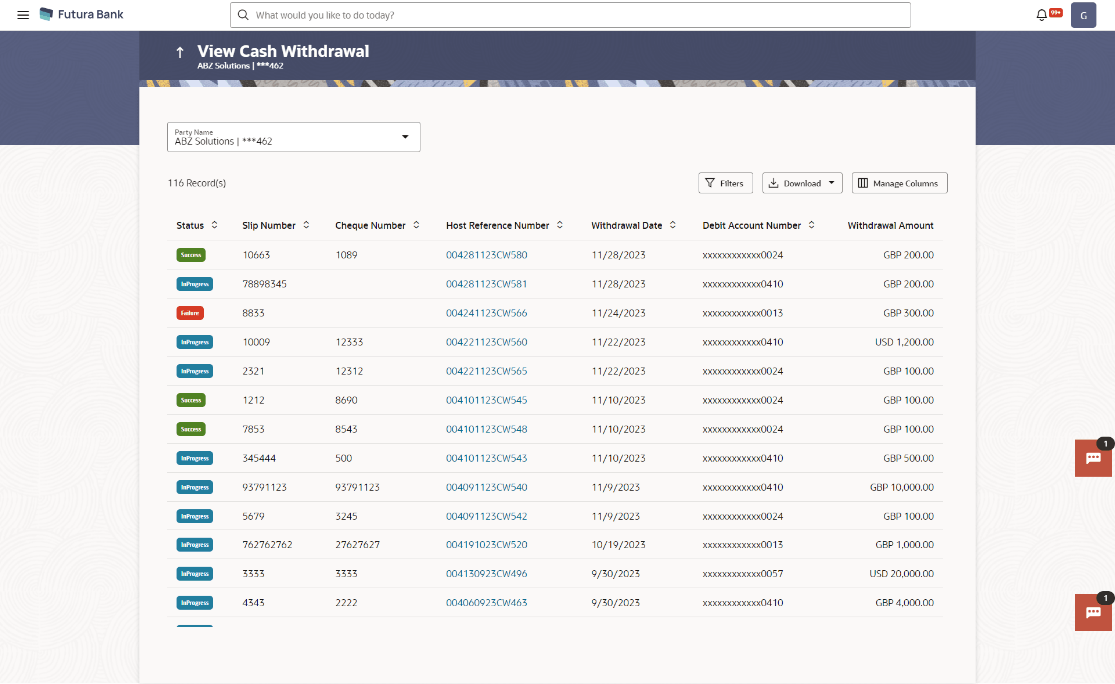Open host reference 004281123CW580
This screenshot has height=684, width=1115.
486,255
